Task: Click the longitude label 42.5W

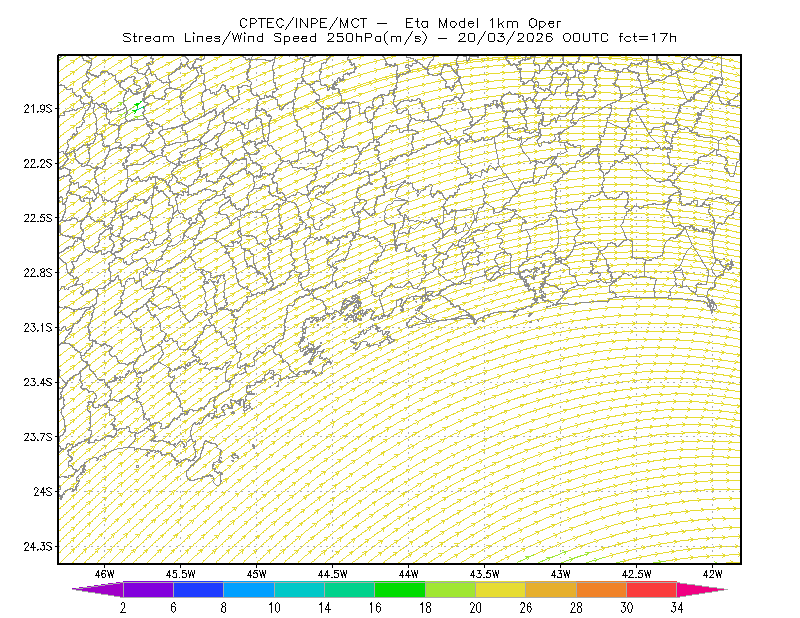Action: [x=637, y=574]
